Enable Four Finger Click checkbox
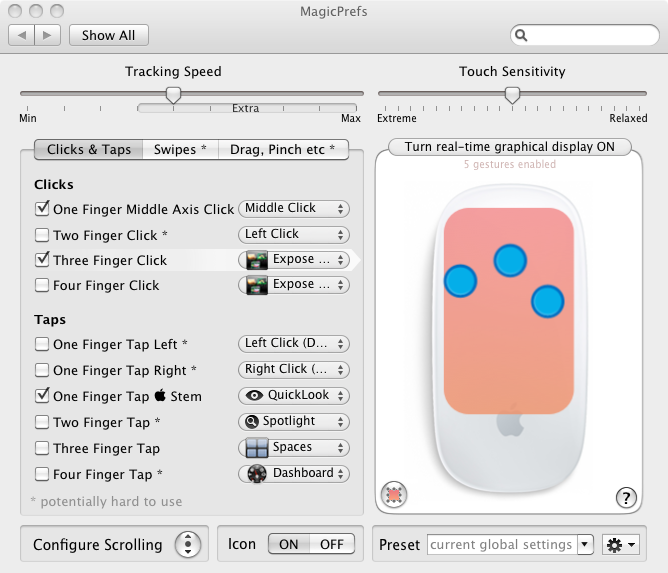 click(x=42, y=285)
